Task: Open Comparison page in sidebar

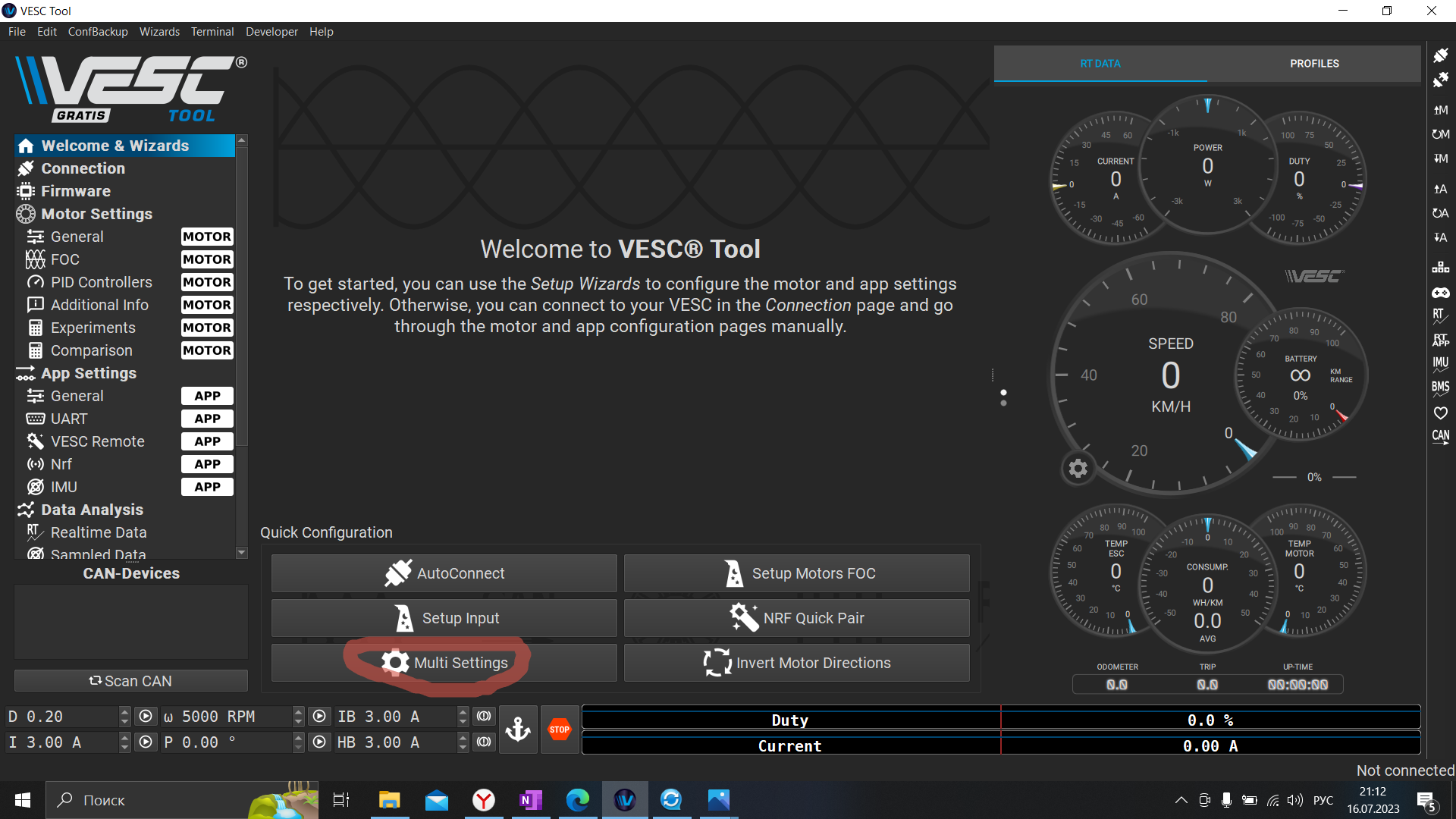Action: pyautogui.click(x=125, y=350)
